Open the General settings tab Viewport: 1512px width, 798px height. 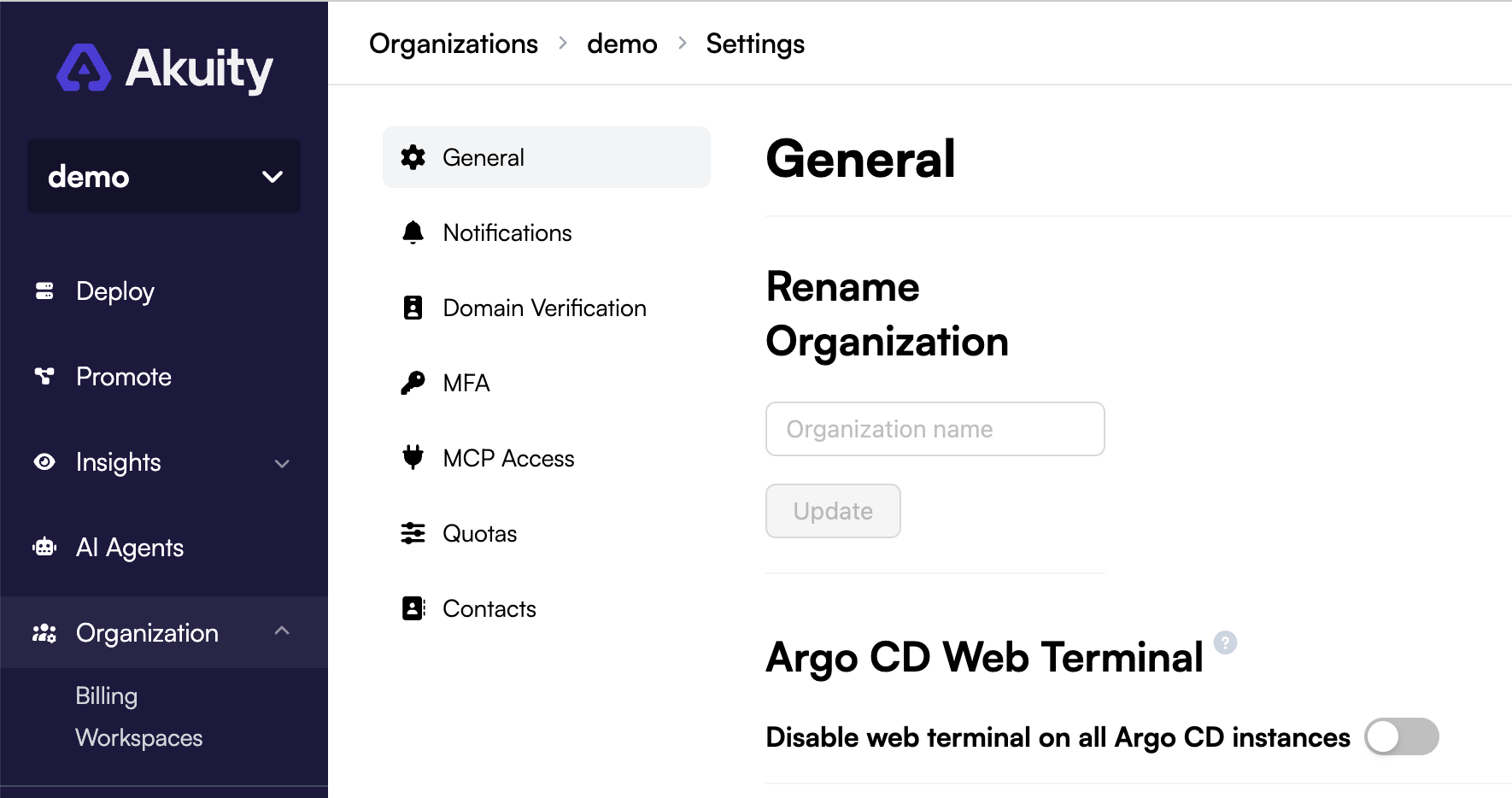click(547, 157)
